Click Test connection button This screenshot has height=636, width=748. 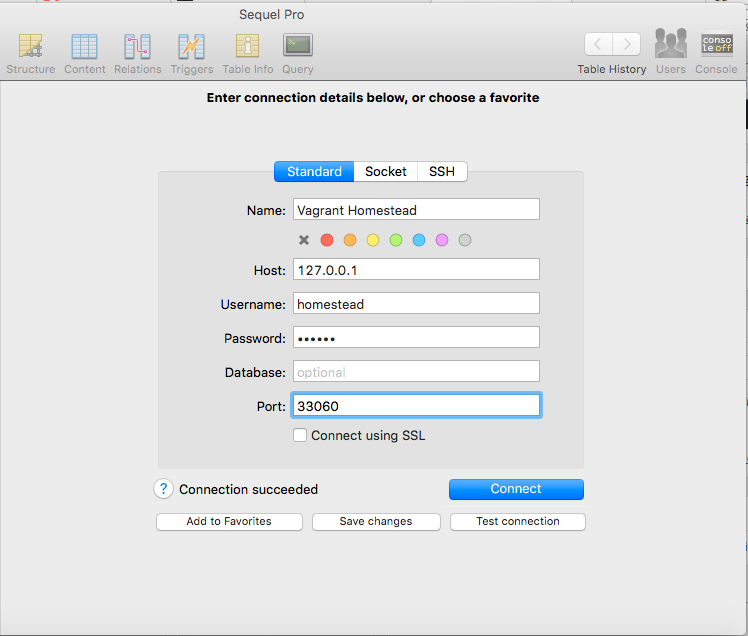tap(518, 521)
